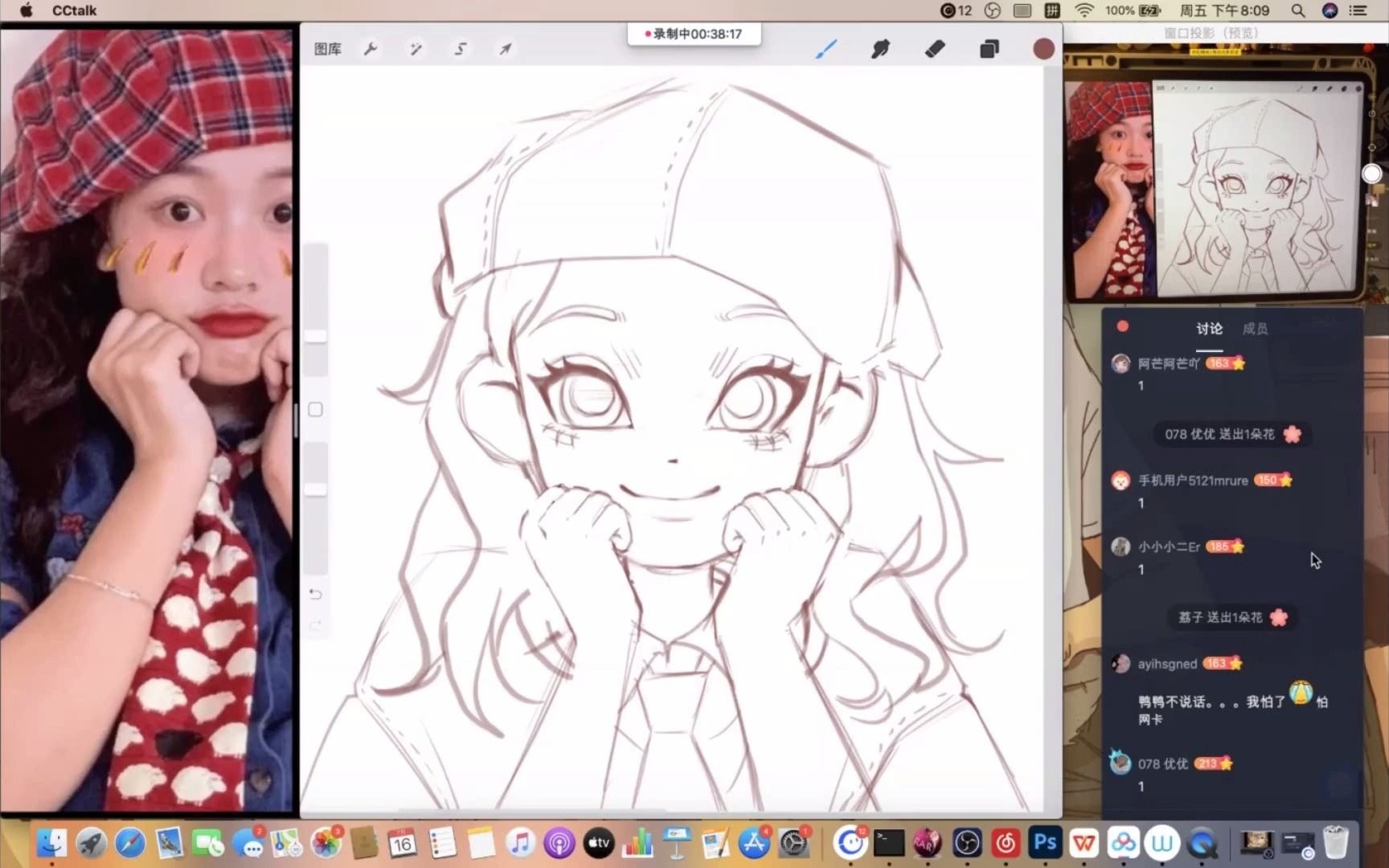Open Siri from the menu bar
Image resolution: width=1389 pixels, height=868 pixels.
pyautogui.click(x=1330, y=10)
